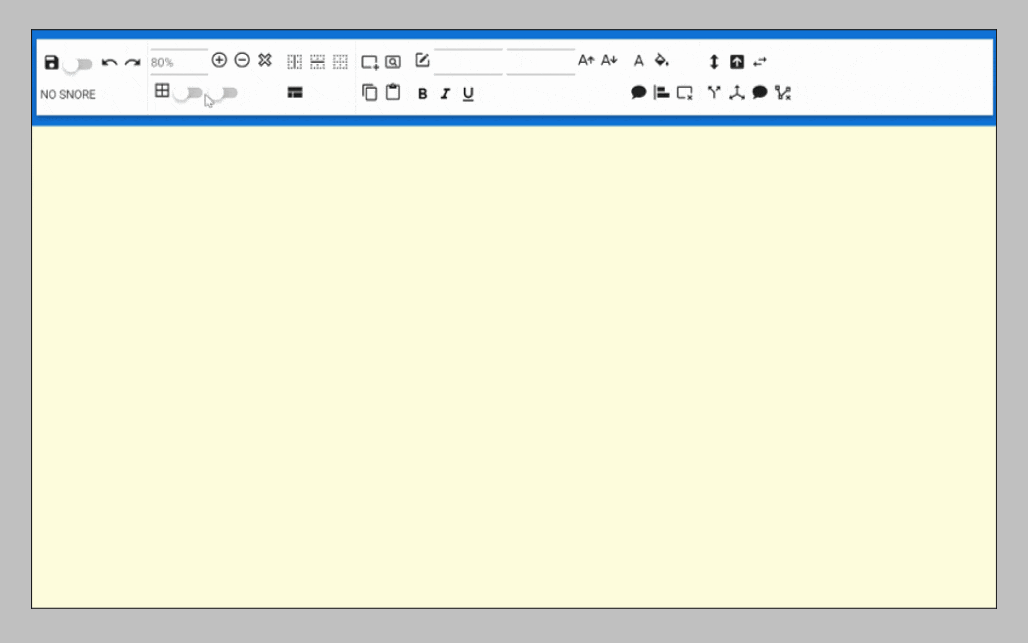Open the 80% zoom level field
This screenshot has width=1028, height=643.
click(x=178, y=62)
